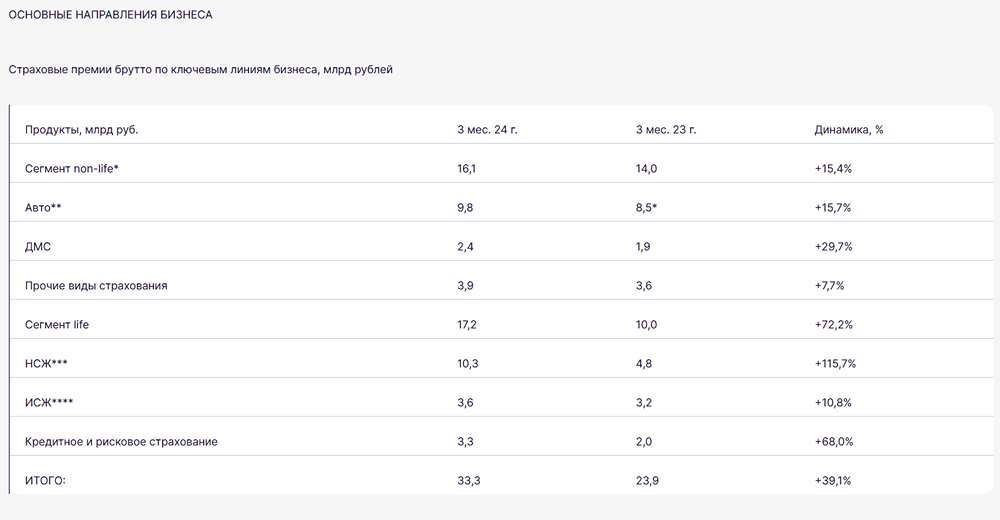Click 'Кредитное и рисковое страхование' row label
The image size is (1000, 520).
coord(121,442)
